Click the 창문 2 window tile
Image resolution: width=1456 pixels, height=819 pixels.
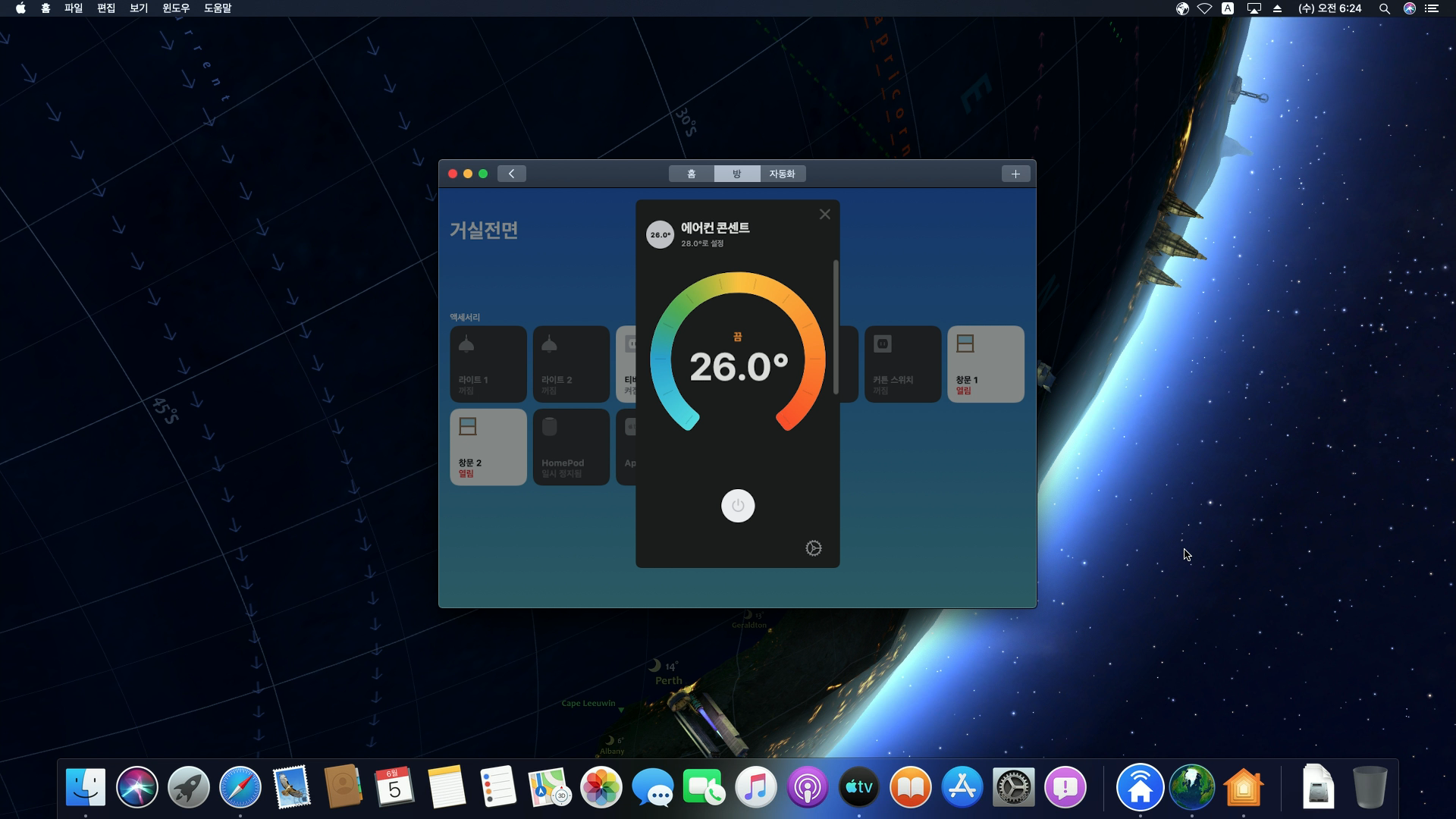(488, 447)
